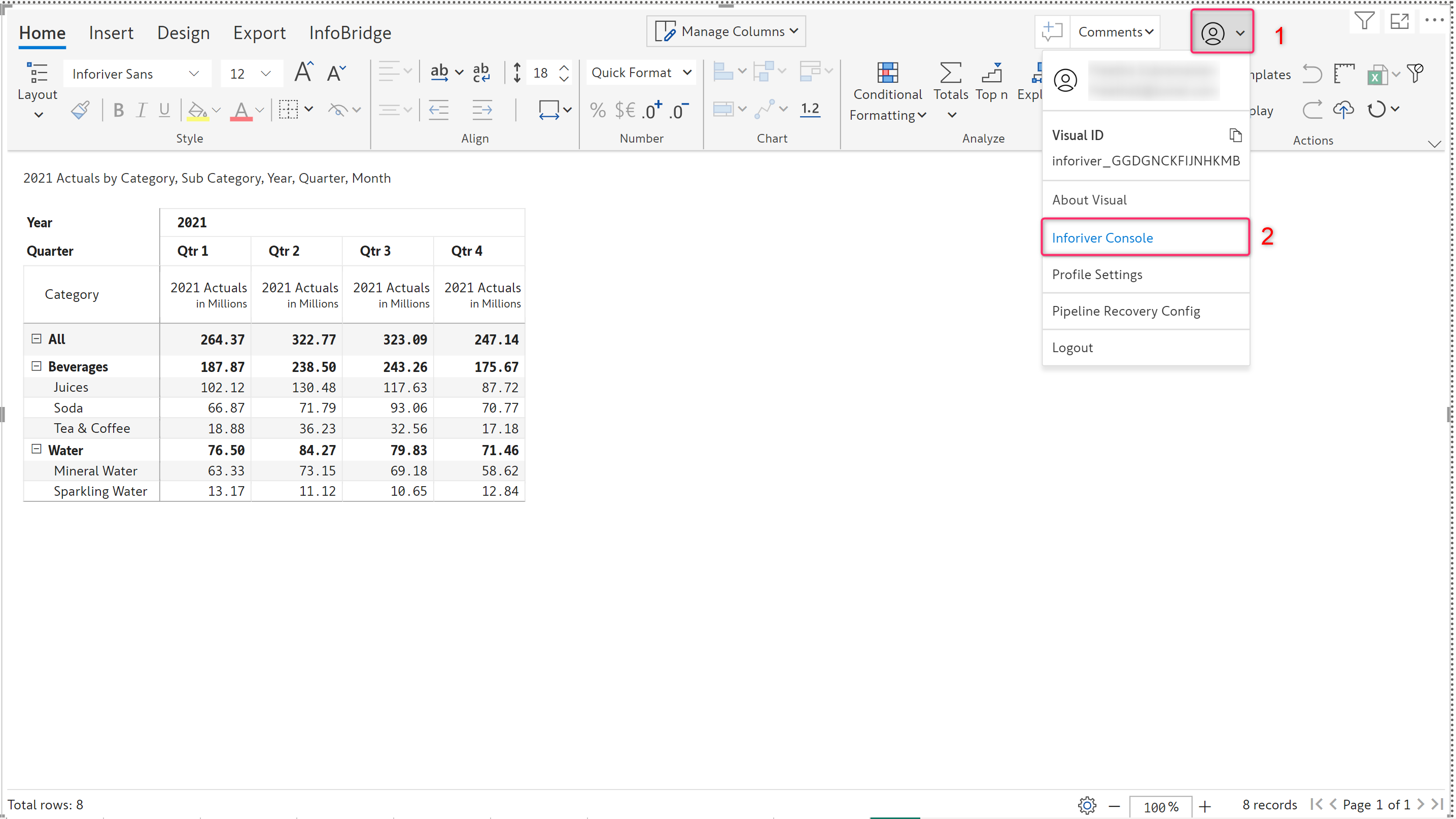
Task: Click the Conditional Formatting icon
Action: tap(887, 73)
